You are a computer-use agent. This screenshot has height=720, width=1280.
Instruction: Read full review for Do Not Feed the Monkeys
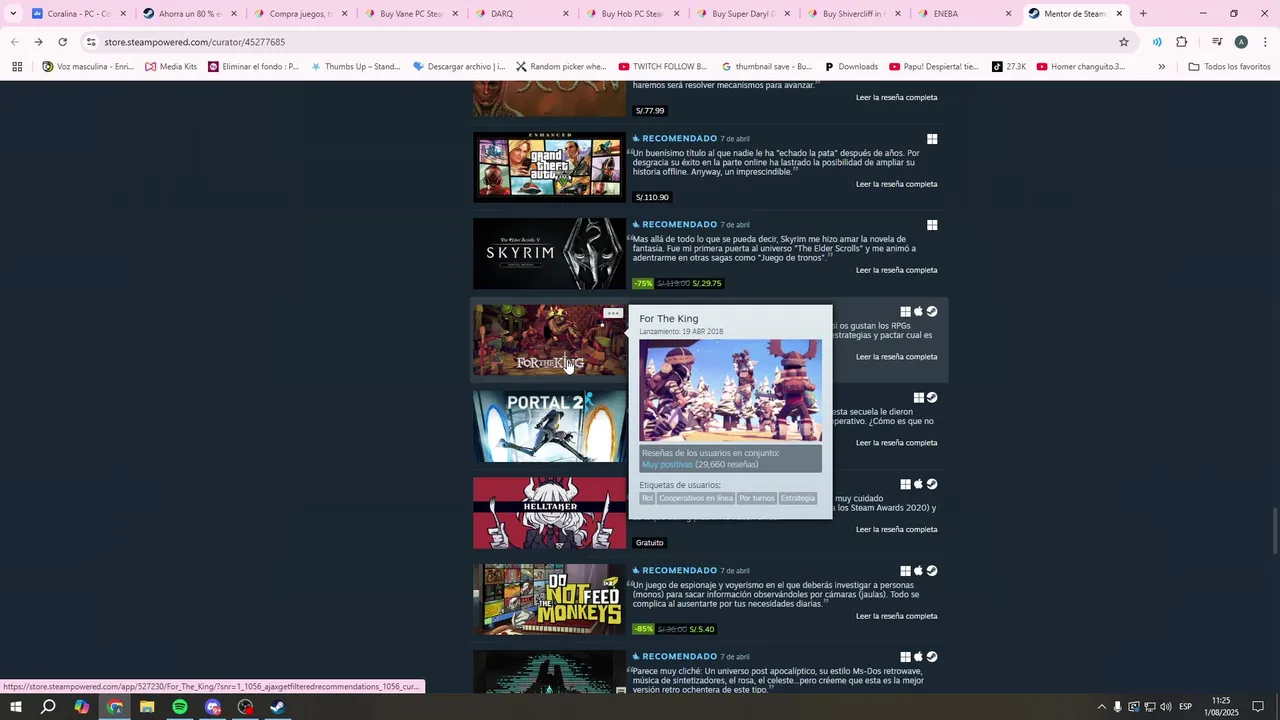coord(896,616)
